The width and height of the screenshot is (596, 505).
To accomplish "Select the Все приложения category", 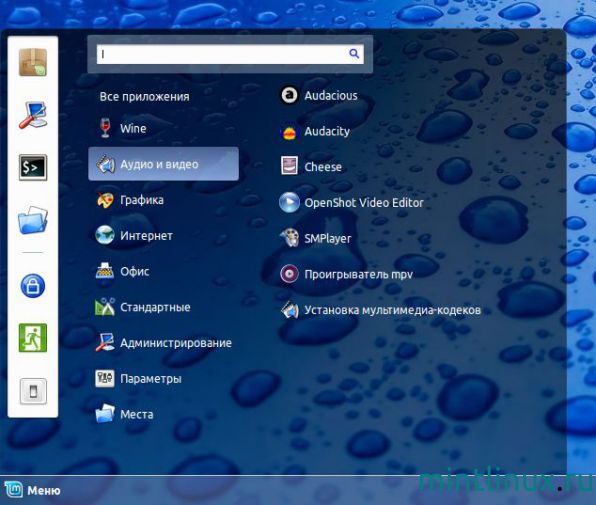I will 144,97.
